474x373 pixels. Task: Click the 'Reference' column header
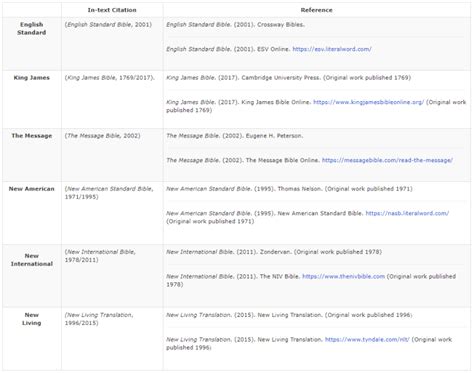316,10
